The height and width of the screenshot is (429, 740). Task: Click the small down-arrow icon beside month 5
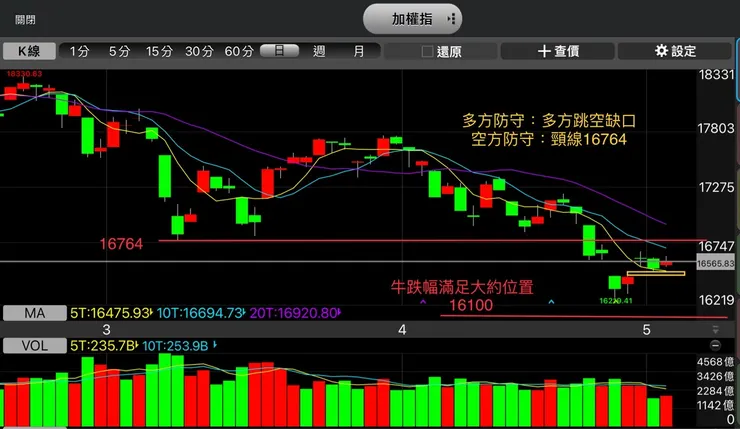pos(715,329)
